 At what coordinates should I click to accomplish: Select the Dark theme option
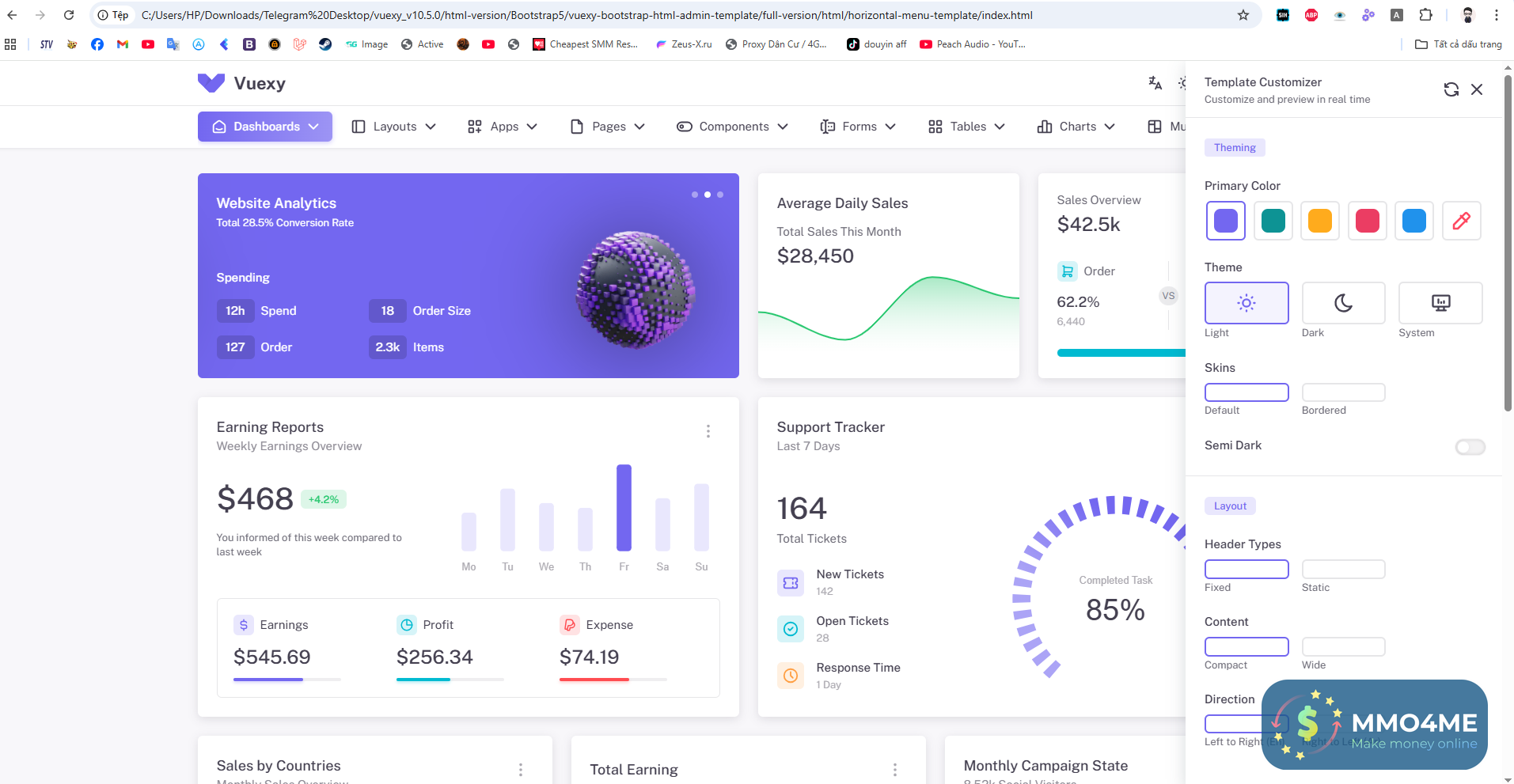point(1343,303)
